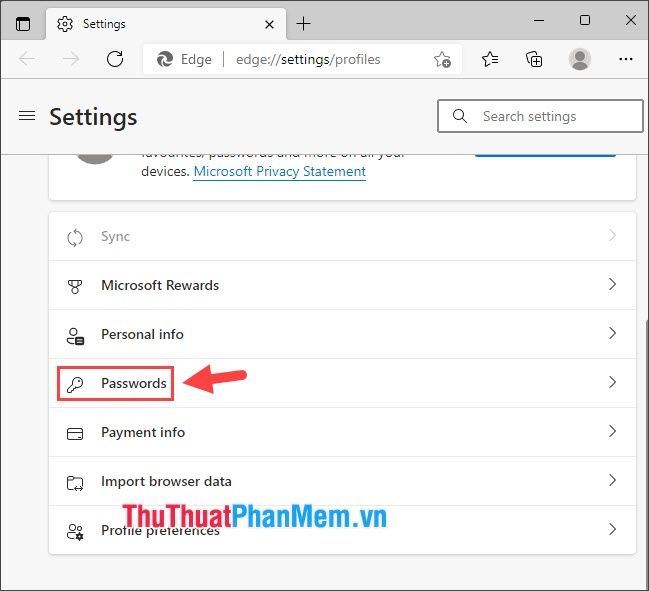
Task: Click the Import browser data folder icon
Action: tap(75, 483)
